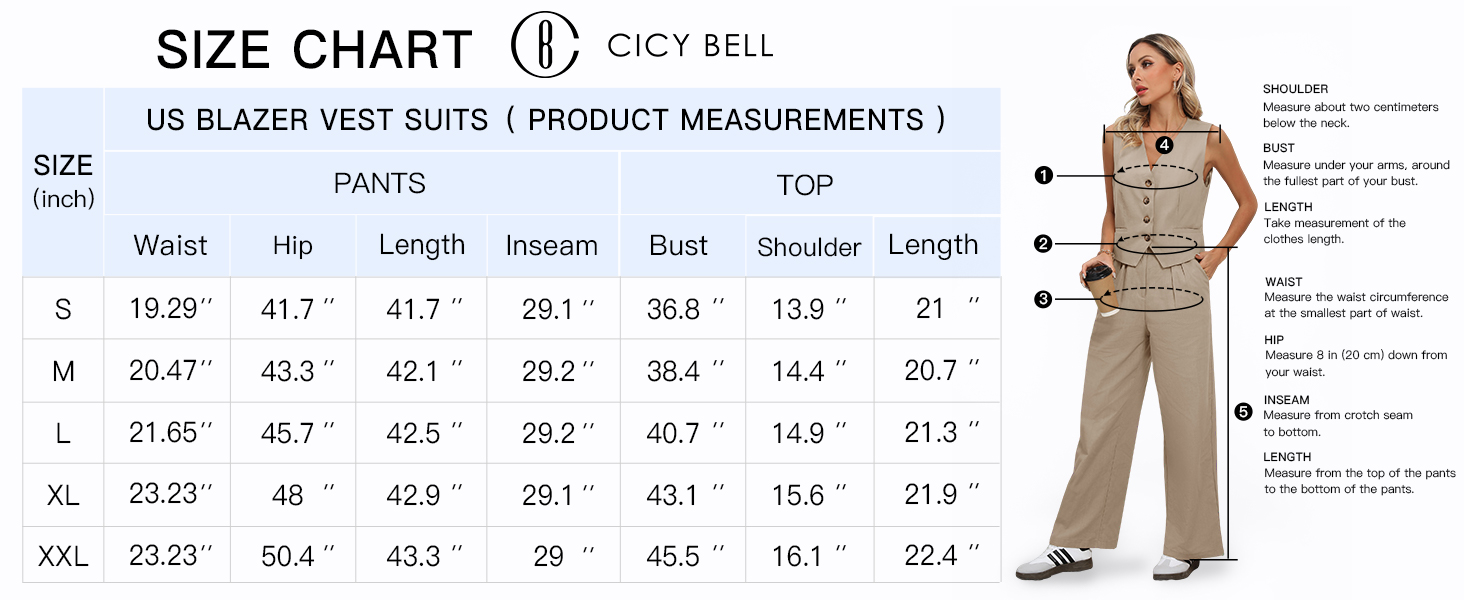Viewport: 1464px width, 600px height.
Task: Click the Shoulder column header
Action: [x=809, y=248]
